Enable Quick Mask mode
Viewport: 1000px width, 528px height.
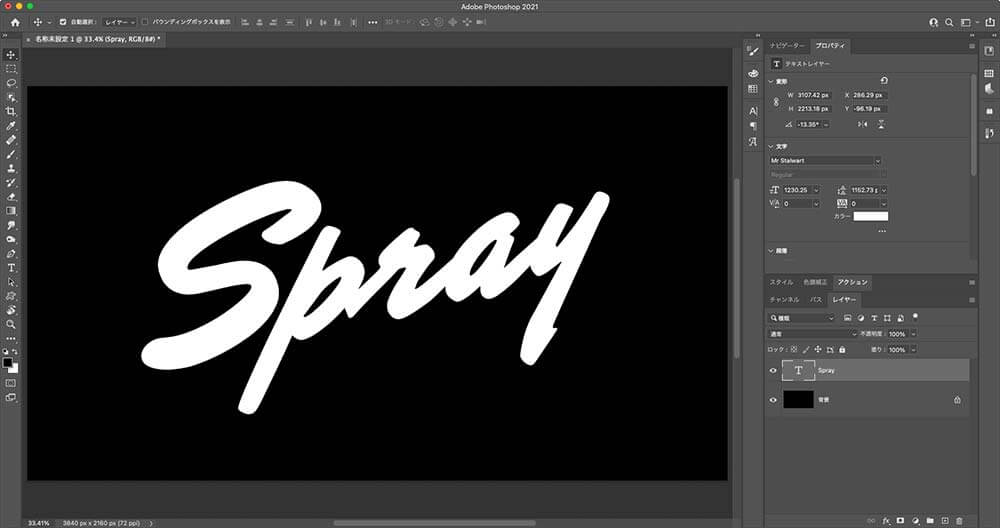coord(11,383)
